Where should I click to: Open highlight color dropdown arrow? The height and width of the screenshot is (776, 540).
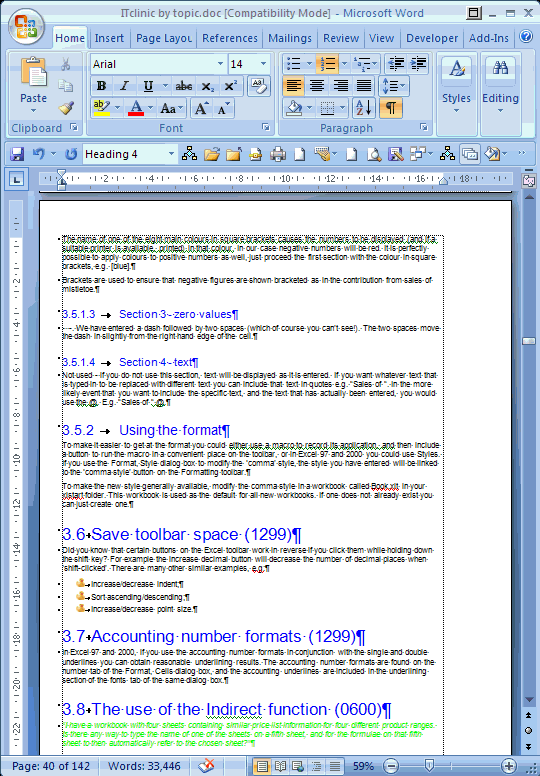[117, 108]
